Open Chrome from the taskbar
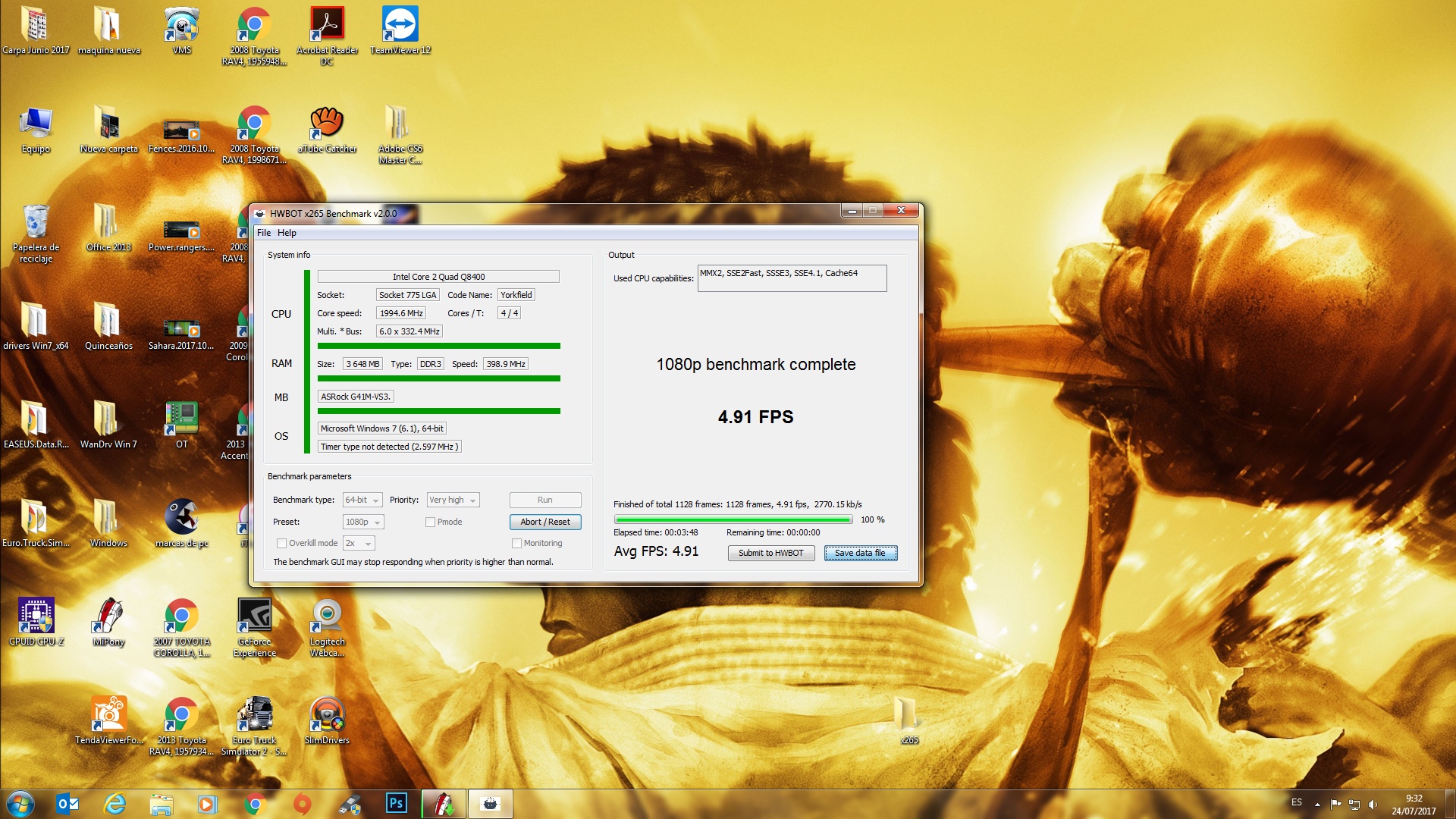1456x819 pixels. click(255, 803)
